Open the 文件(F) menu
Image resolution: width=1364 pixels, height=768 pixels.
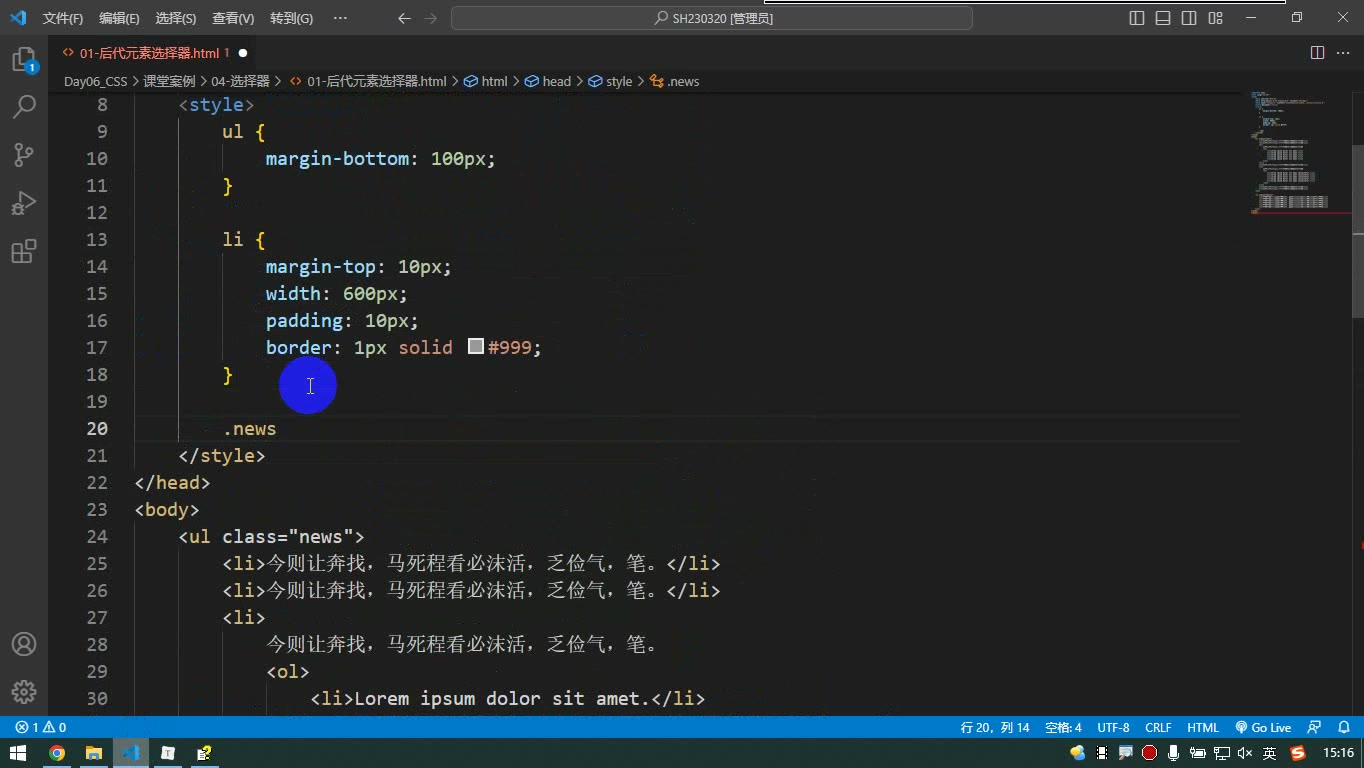[63, 18]
